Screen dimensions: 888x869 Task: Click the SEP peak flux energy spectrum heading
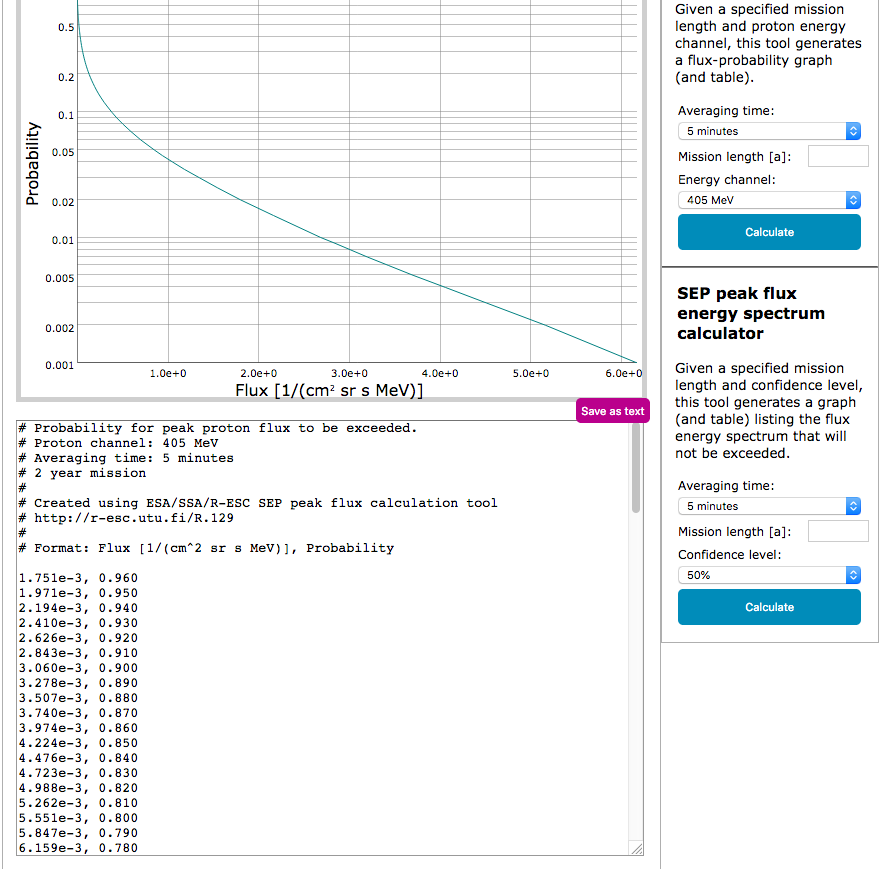point(751,313)
